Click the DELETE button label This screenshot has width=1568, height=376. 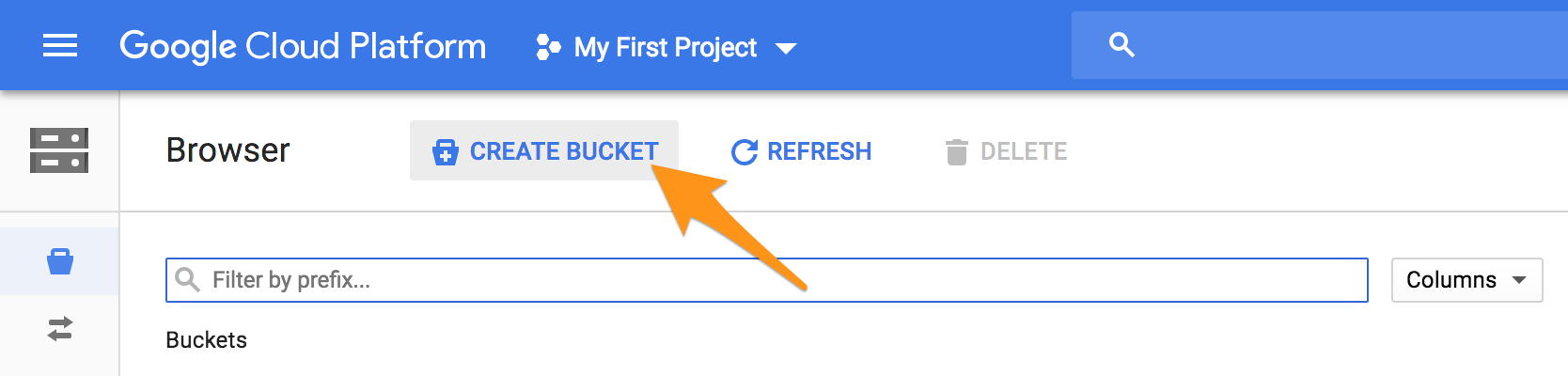click(x=1024, y=151)
